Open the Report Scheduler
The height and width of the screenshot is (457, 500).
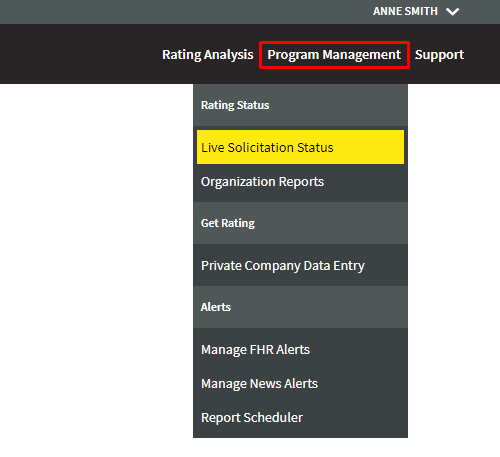[300, 418]
